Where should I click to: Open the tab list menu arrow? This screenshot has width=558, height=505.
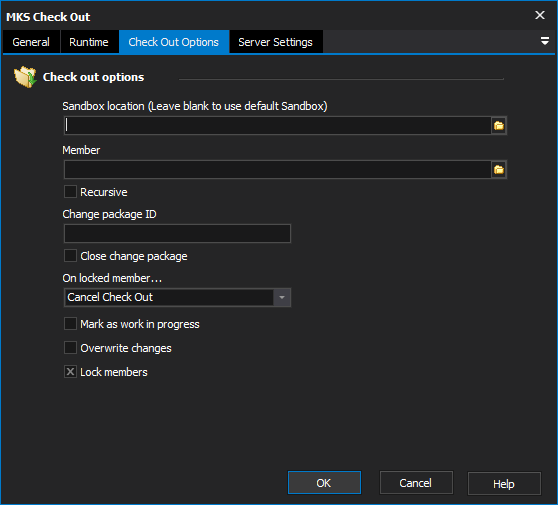[x=544, y=41]
